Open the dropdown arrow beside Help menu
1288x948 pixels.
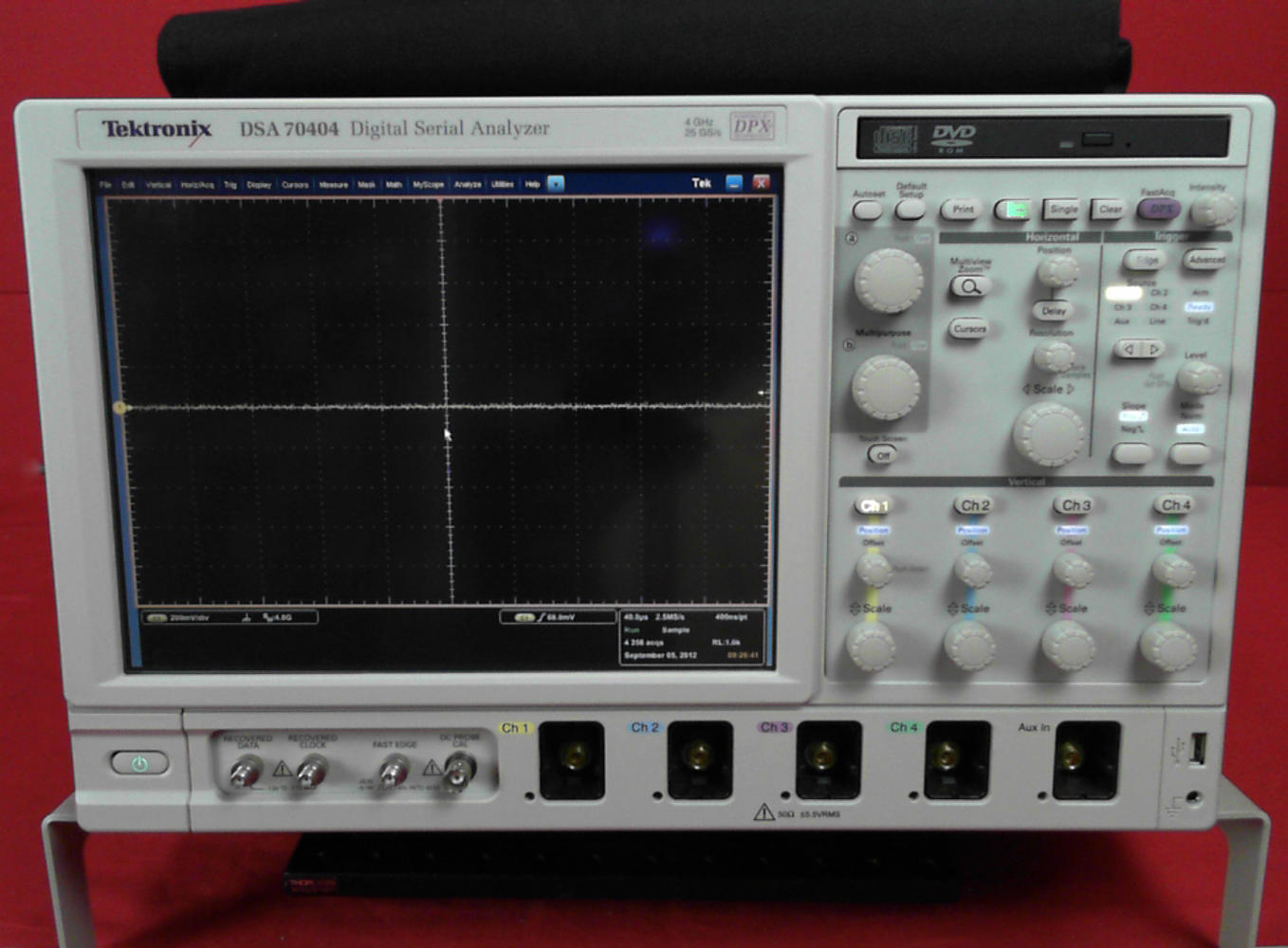(x=555, y=185)
